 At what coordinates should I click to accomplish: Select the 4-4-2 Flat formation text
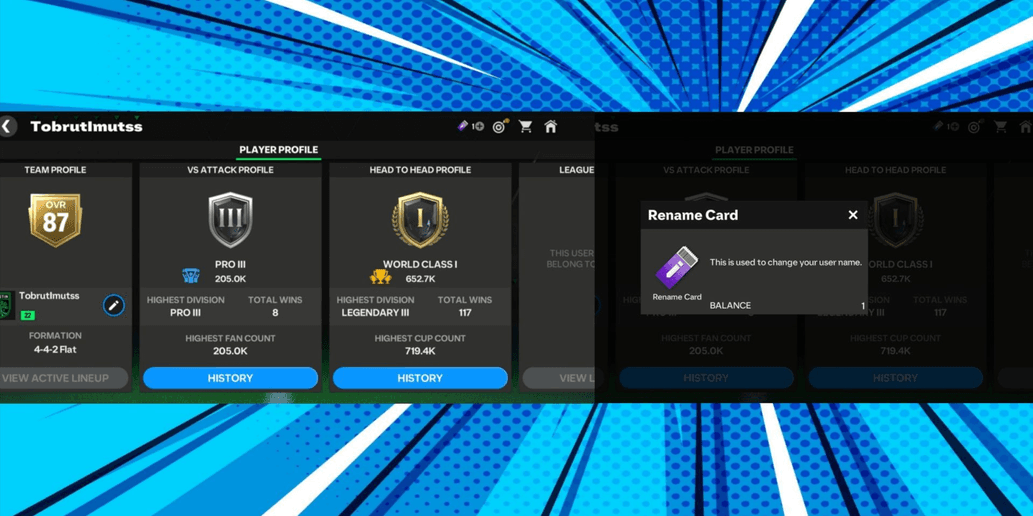[x=55, y=350]
